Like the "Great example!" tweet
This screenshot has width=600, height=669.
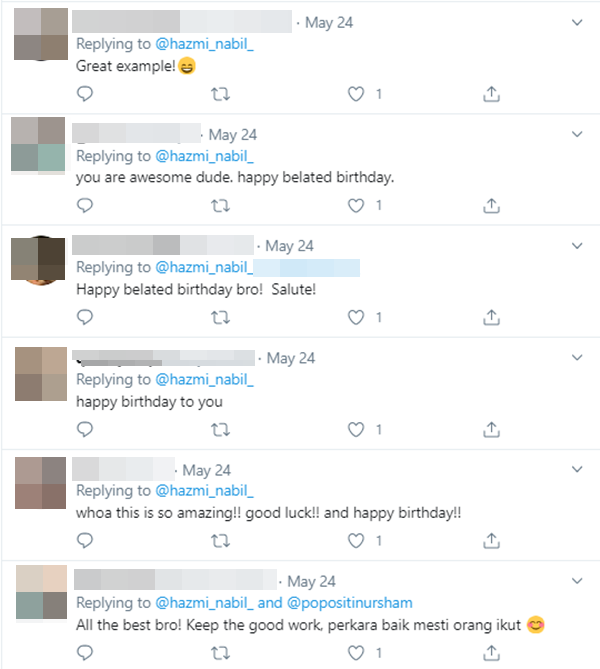(355, 94)
